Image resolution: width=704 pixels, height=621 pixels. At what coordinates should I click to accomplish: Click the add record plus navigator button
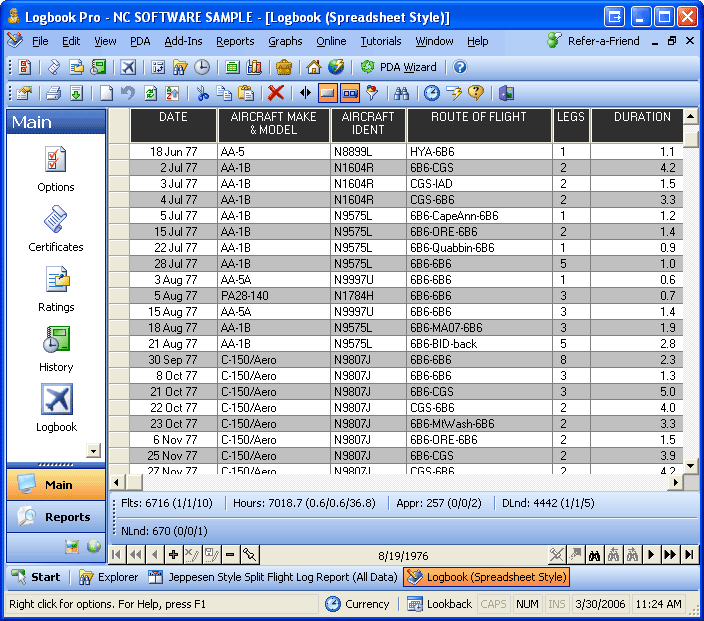coord(173,555)
